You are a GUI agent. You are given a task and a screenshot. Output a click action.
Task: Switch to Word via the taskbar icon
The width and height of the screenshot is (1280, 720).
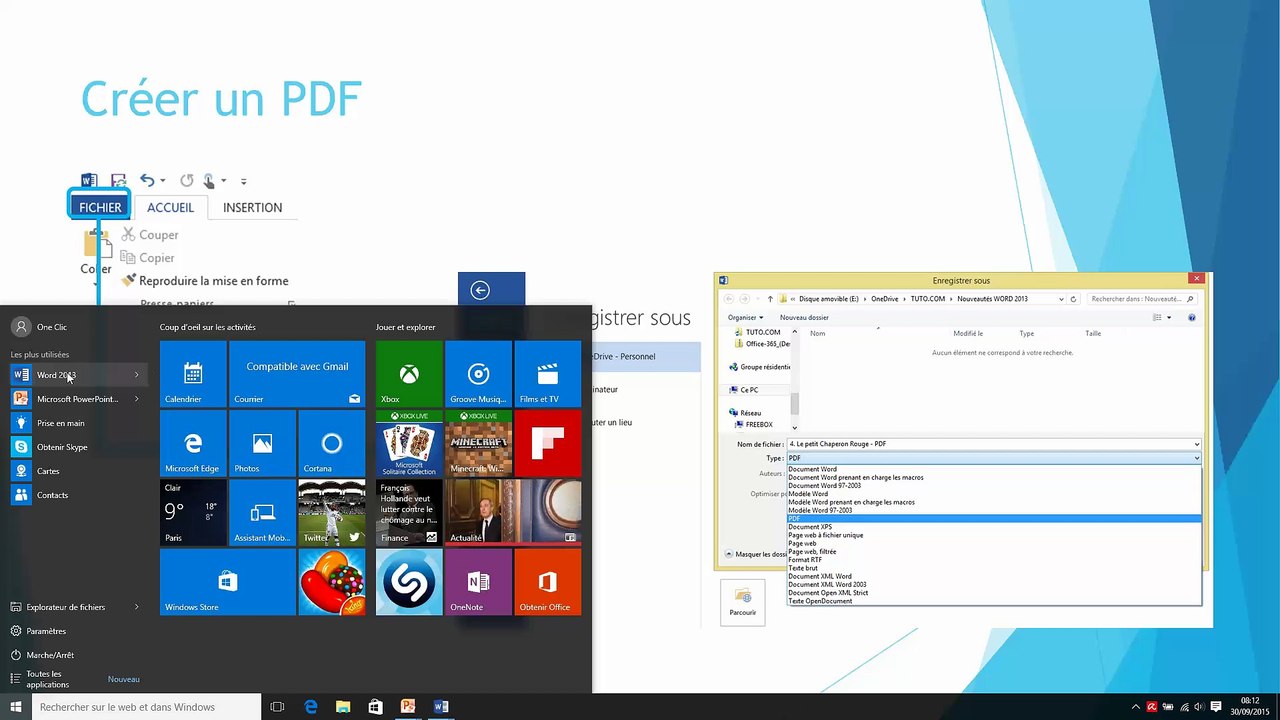441,707
